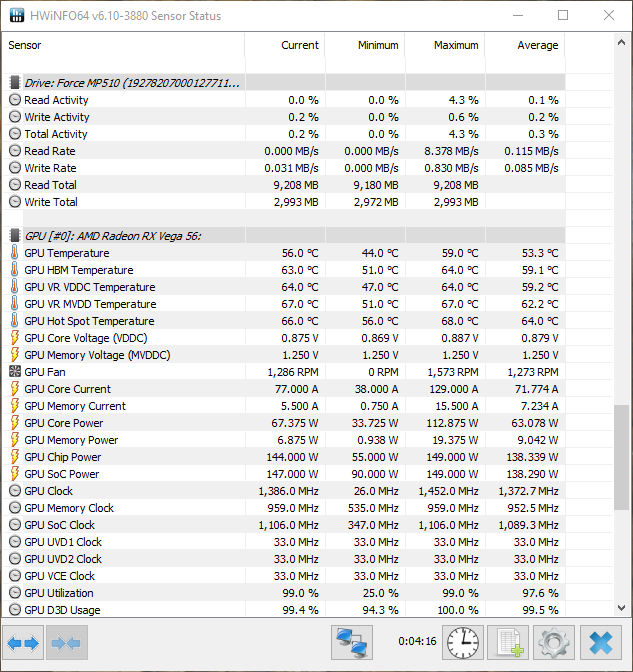Click the 138.339 W average chip power value
This screenshot has height=672, width=633.
(532, 457)
